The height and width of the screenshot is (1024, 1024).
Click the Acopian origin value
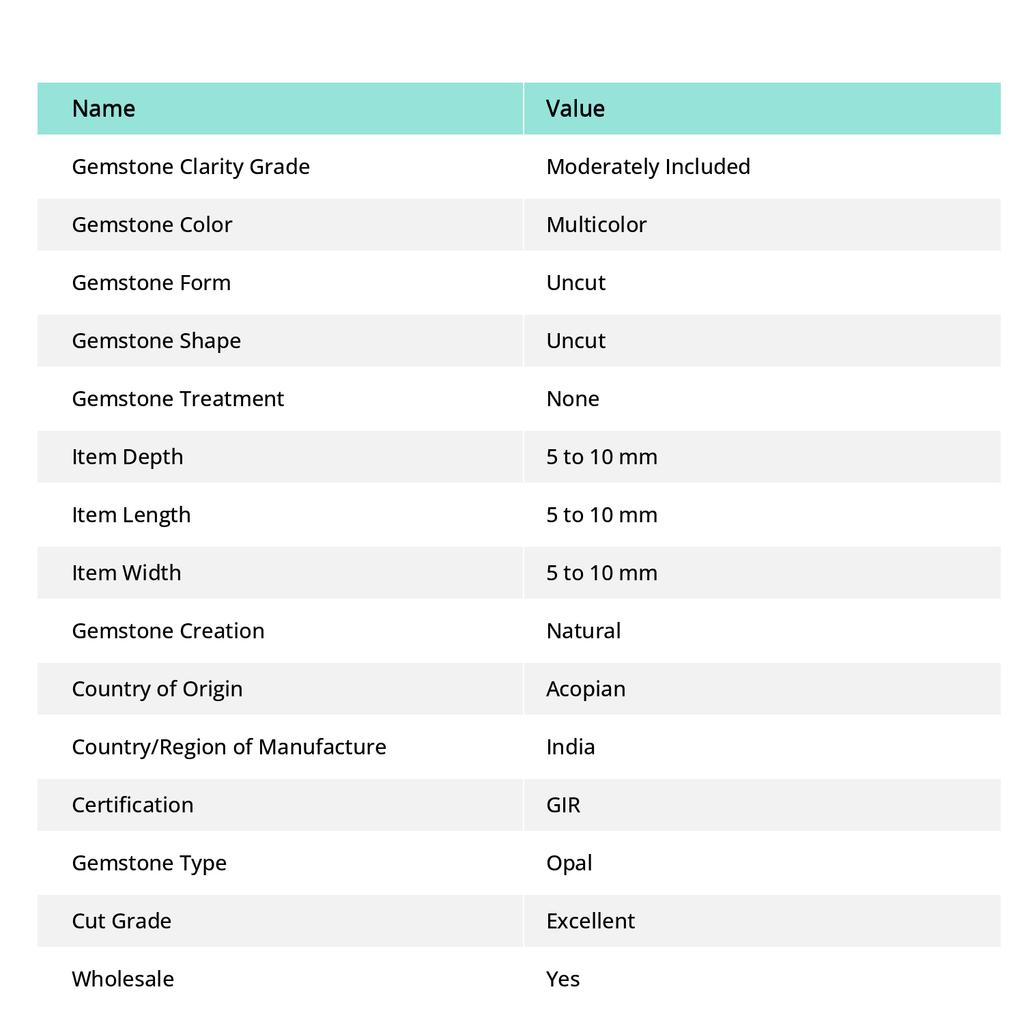tap(586, 689)
